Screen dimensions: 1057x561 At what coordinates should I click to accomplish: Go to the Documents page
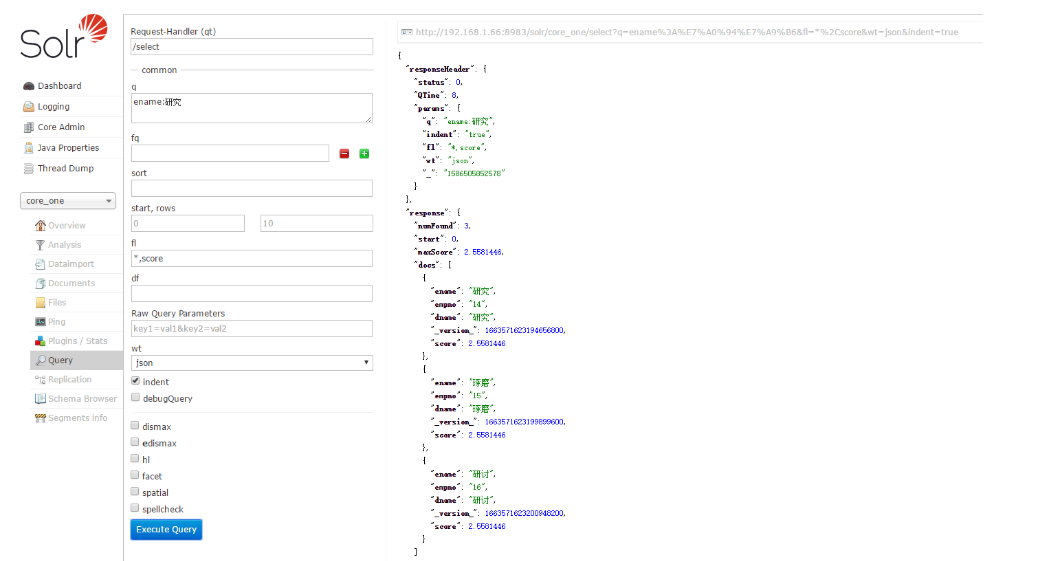71,283
